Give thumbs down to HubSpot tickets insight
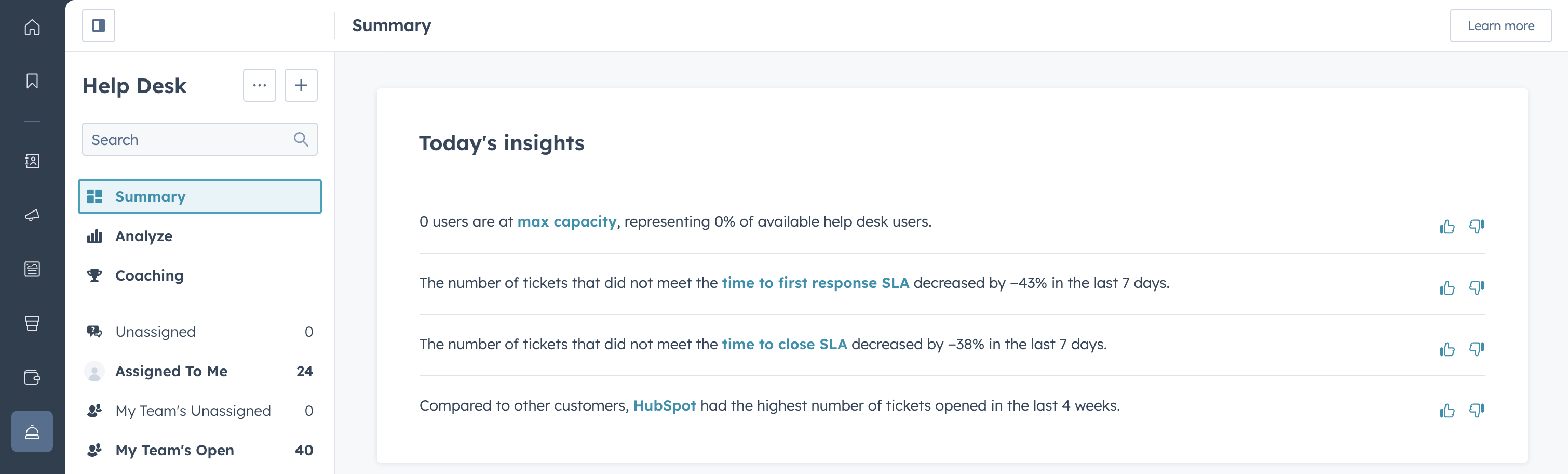The image size is (1568, 474). tap(1476, 411)
